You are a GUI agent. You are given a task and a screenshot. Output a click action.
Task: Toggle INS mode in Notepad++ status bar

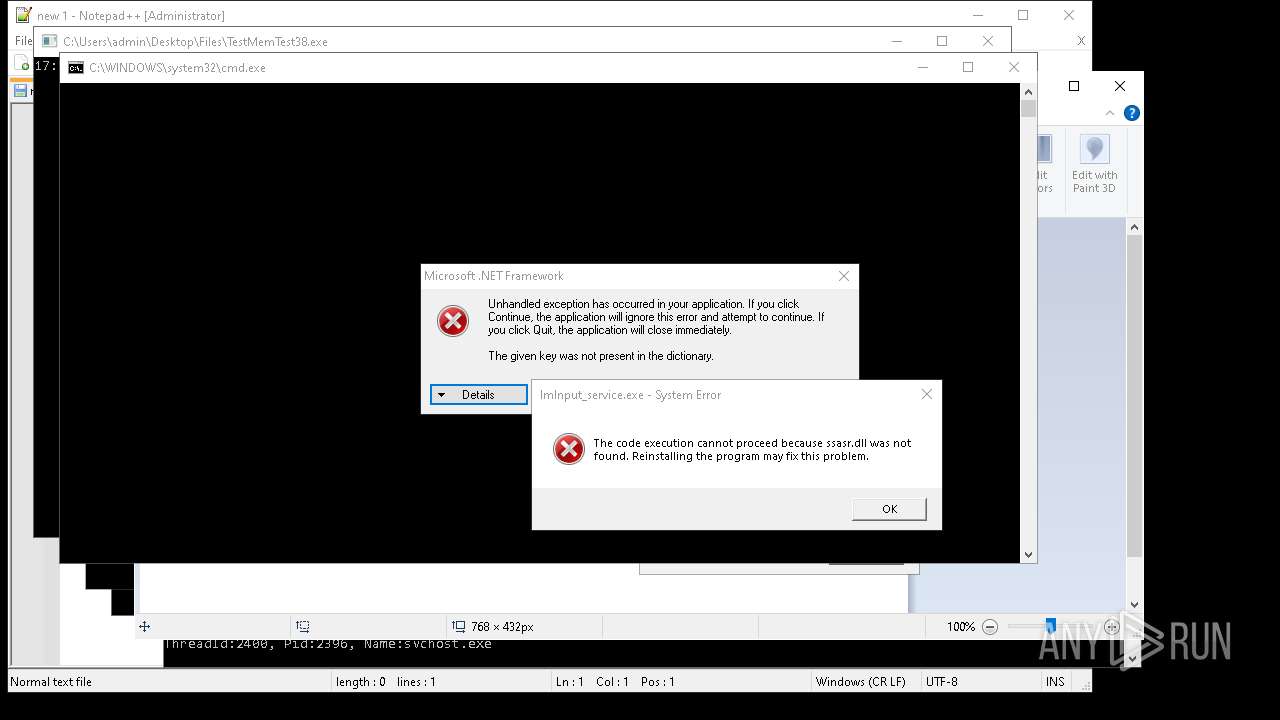pyautogui.click(x=1055, y=682)
